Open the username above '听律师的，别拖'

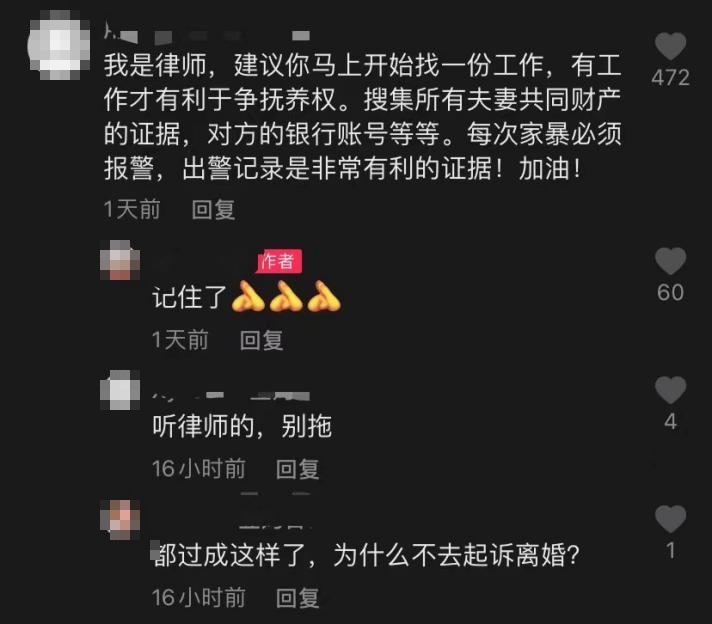(x=232, y=396)
